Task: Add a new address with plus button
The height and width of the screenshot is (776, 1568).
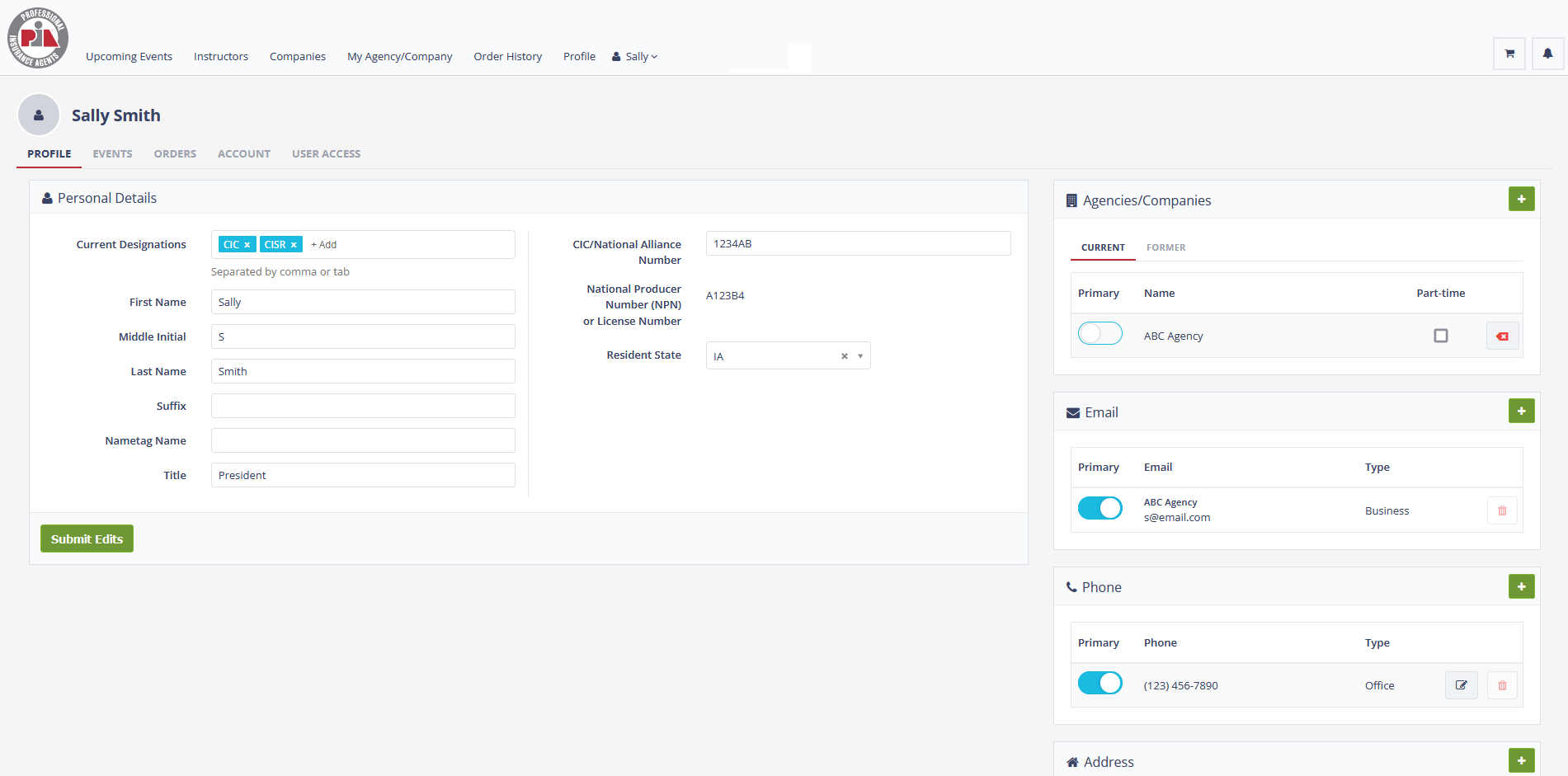Action: tap(1521, 760)
